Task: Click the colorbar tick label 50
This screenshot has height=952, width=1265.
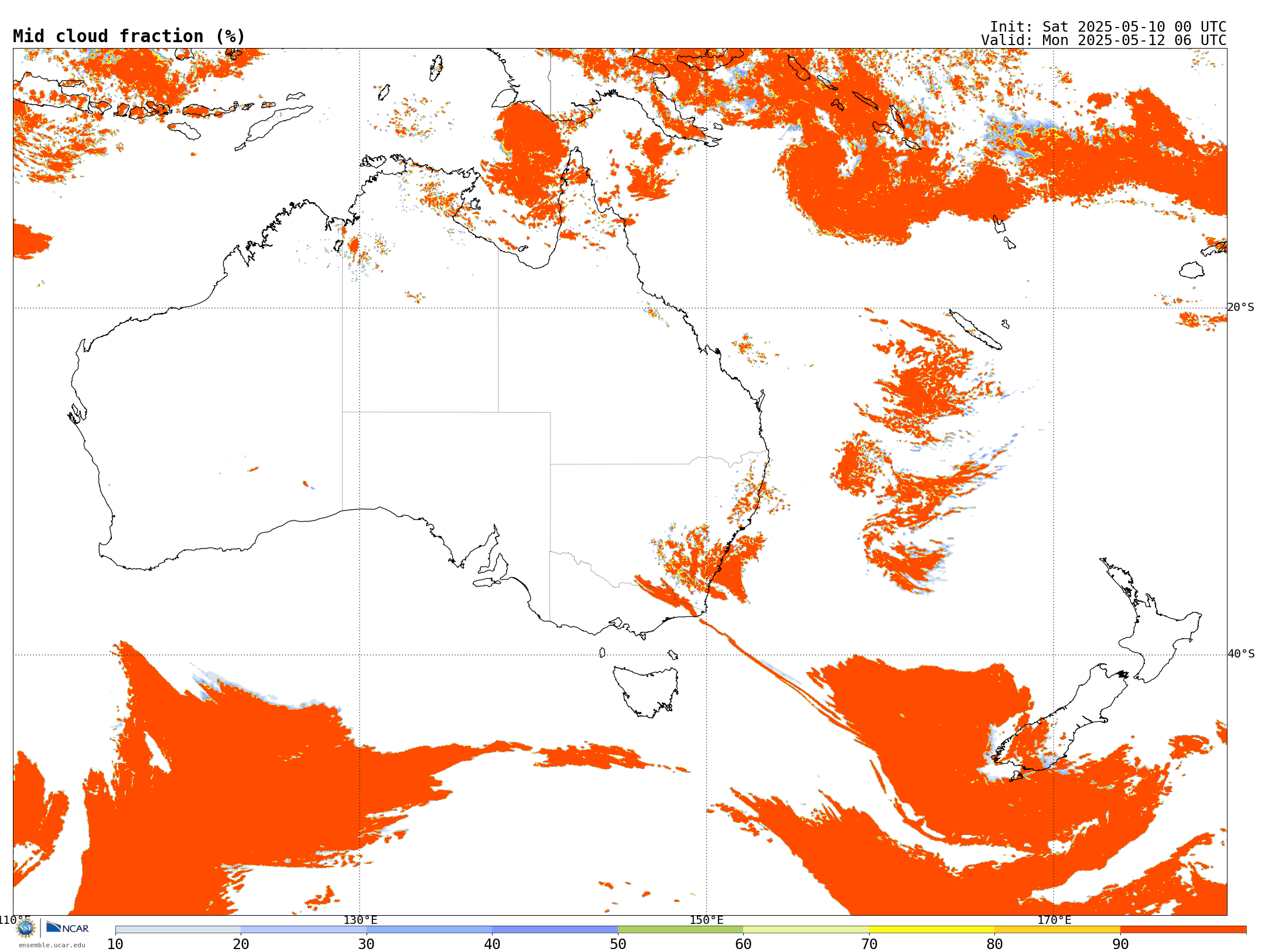Action: (x=618, y=944)
